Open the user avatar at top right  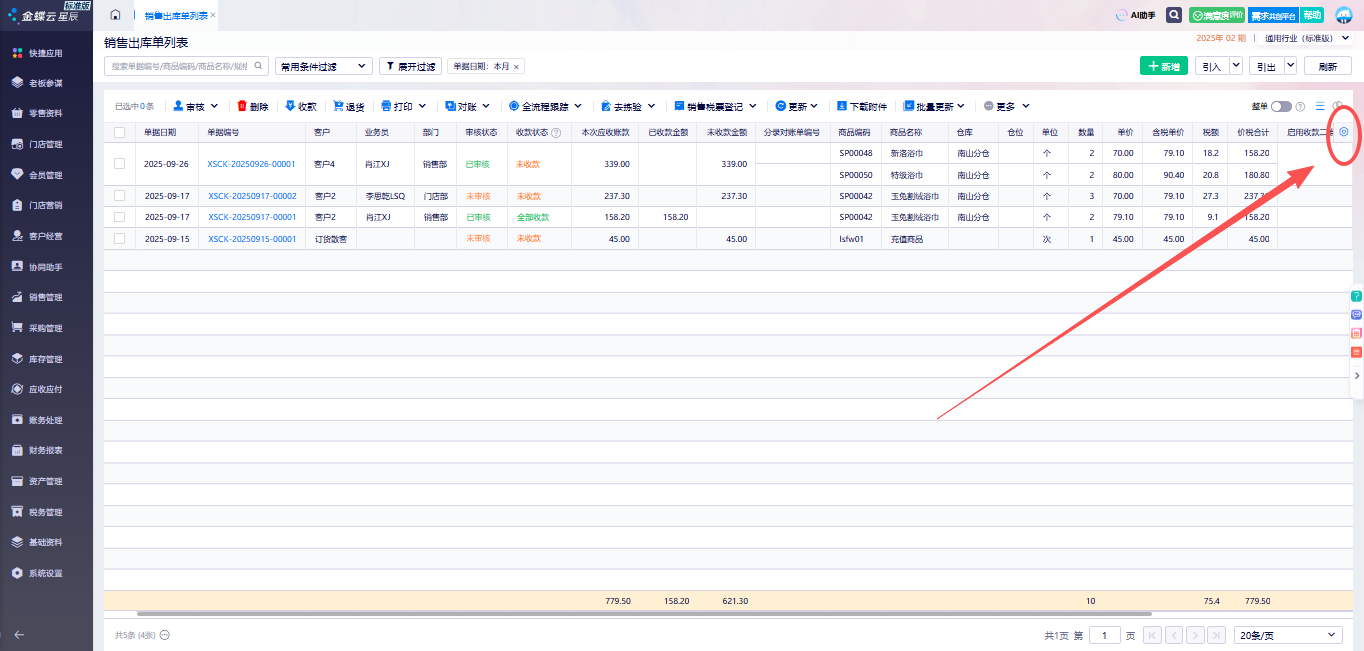[1344, 15]
